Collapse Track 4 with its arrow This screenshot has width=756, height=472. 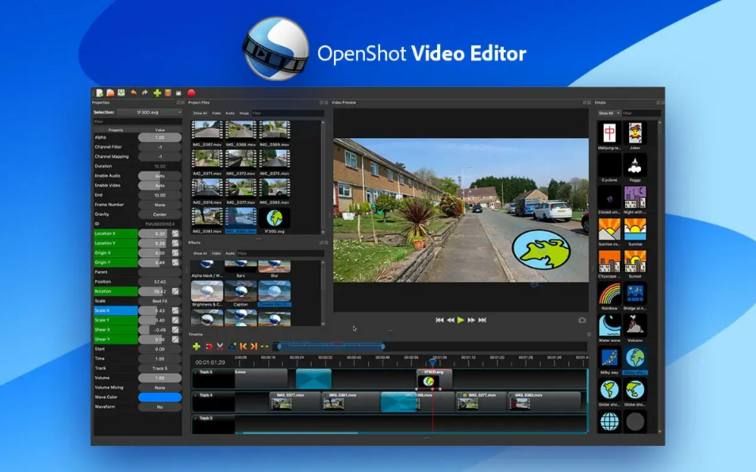pos(196,395)
